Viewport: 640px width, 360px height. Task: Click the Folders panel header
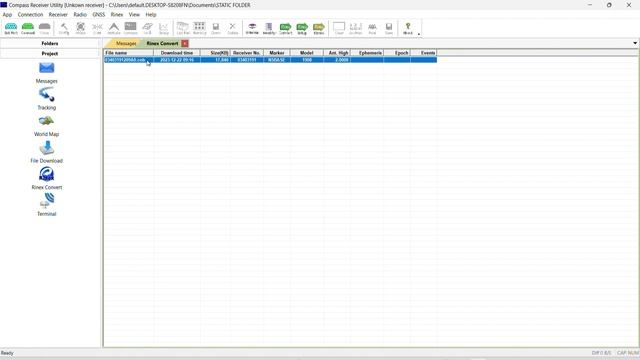point(50,43)
